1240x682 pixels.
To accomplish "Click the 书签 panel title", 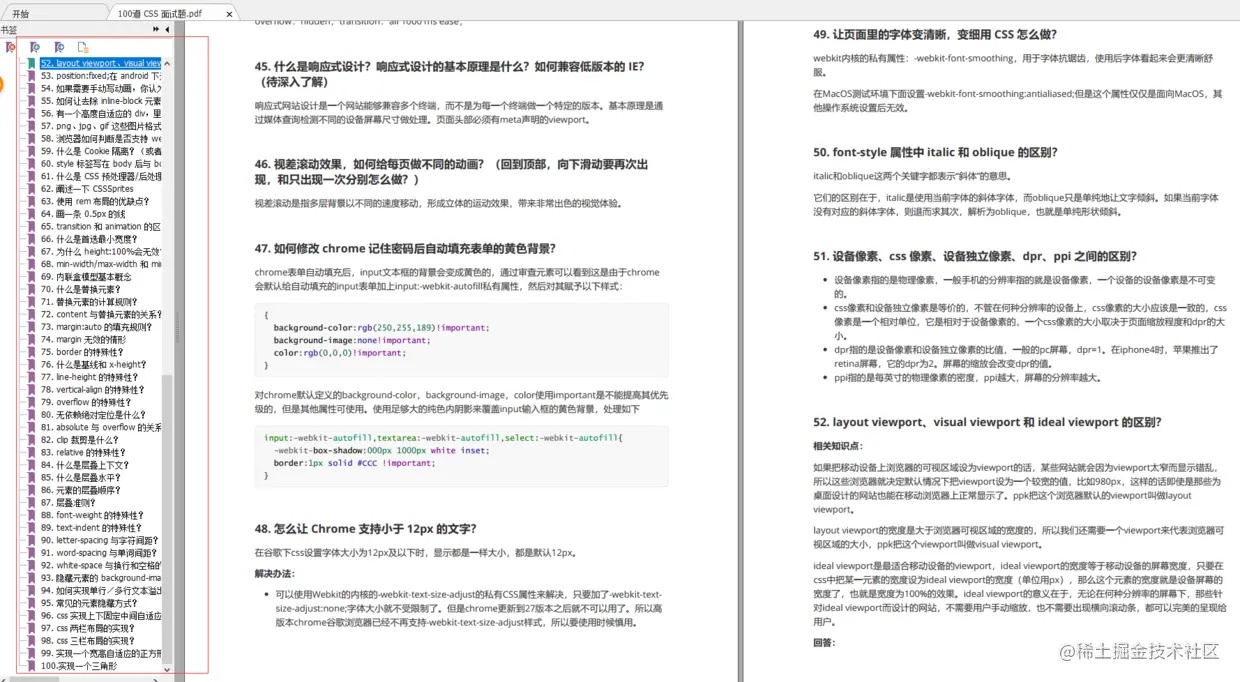I will [9, 30].
